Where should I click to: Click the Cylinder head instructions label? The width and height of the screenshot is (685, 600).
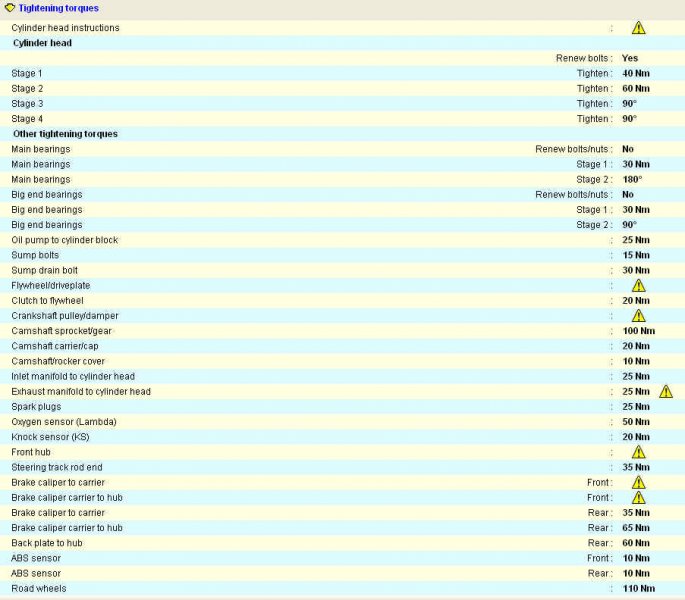click(65, 28)
